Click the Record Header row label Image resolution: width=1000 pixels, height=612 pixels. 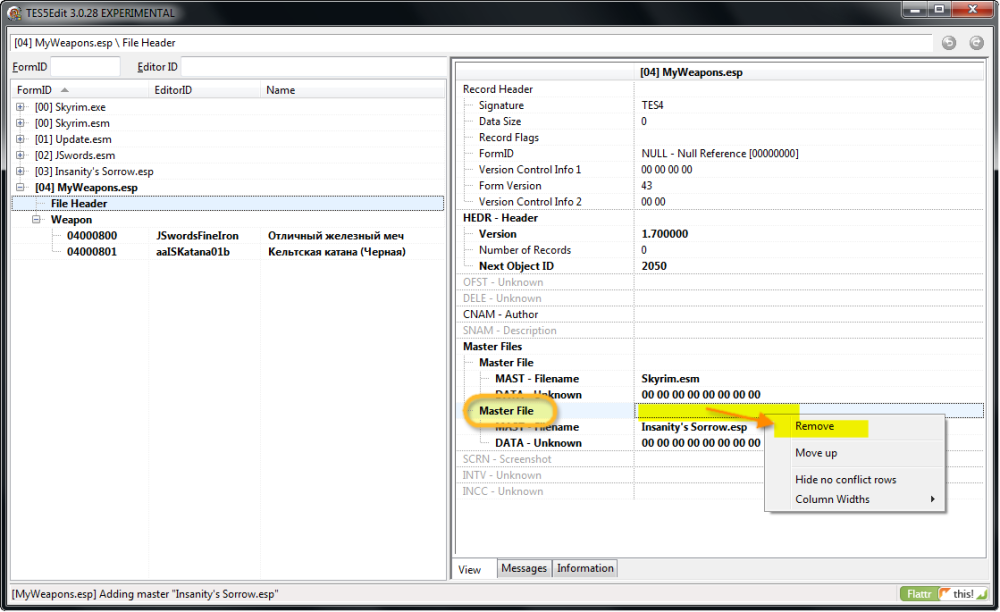497,89
